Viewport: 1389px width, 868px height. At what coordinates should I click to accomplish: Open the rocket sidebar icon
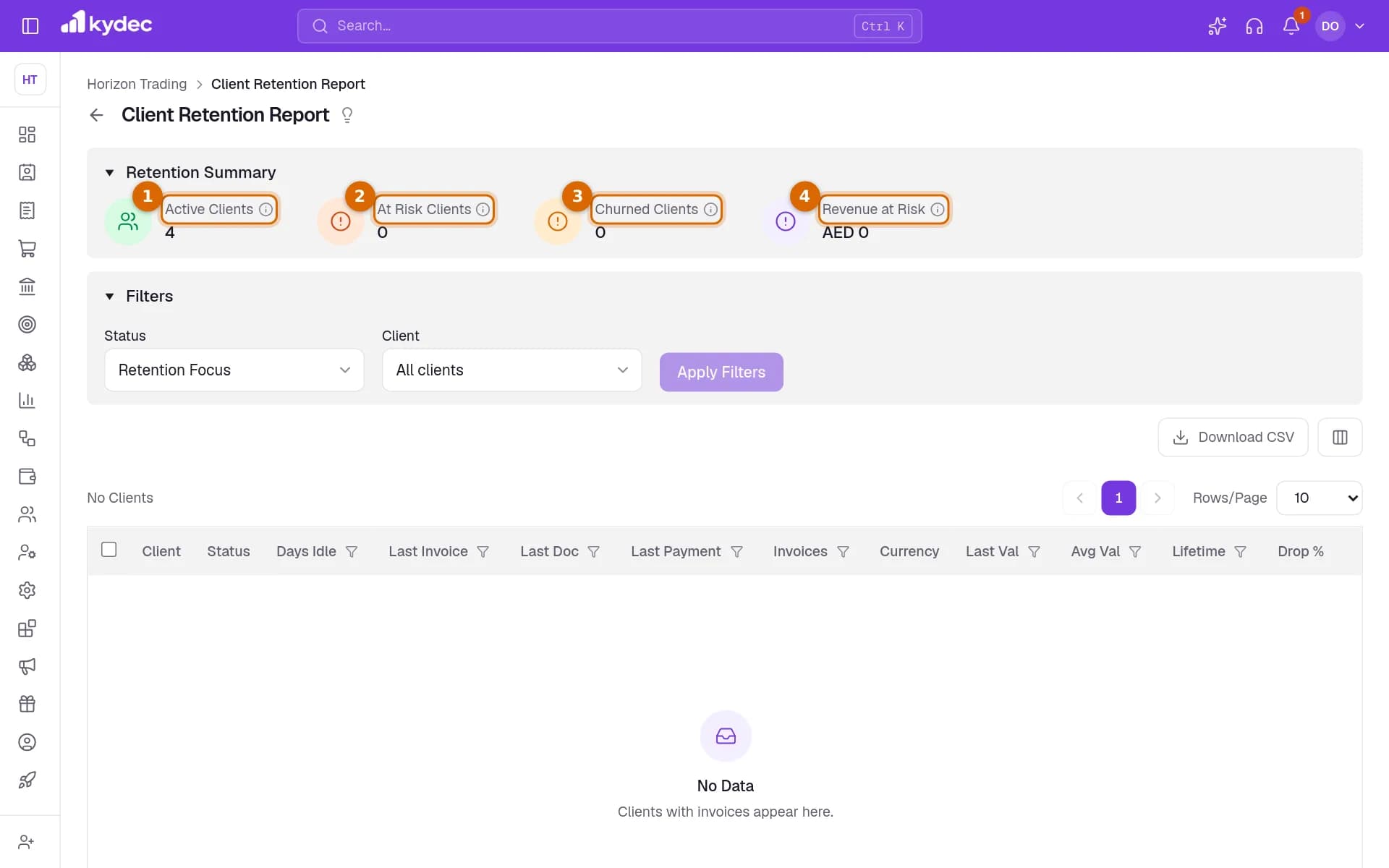[27, 780]
